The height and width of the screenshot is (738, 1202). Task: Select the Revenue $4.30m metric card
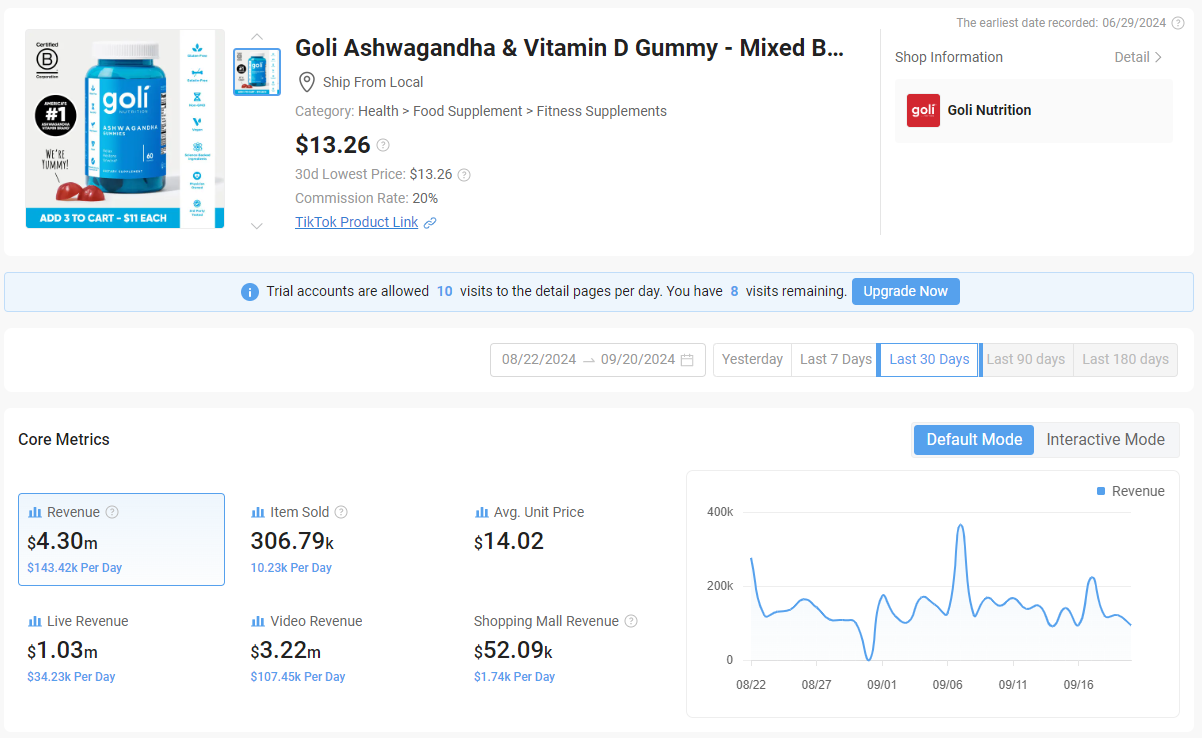(121, 539)
